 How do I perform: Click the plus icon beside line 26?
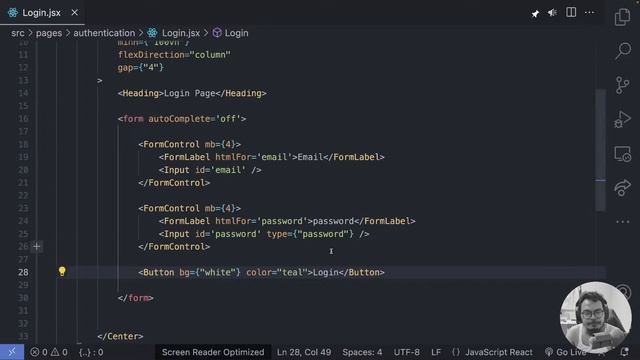(x=36, y=246)
